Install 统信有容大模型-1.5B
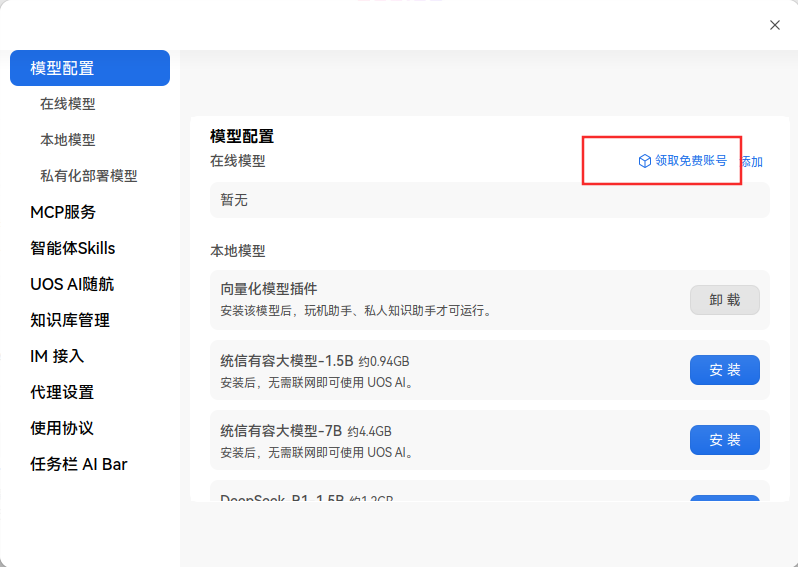The width and height of the screenshot is (798, 567). [x=725, y=370]
